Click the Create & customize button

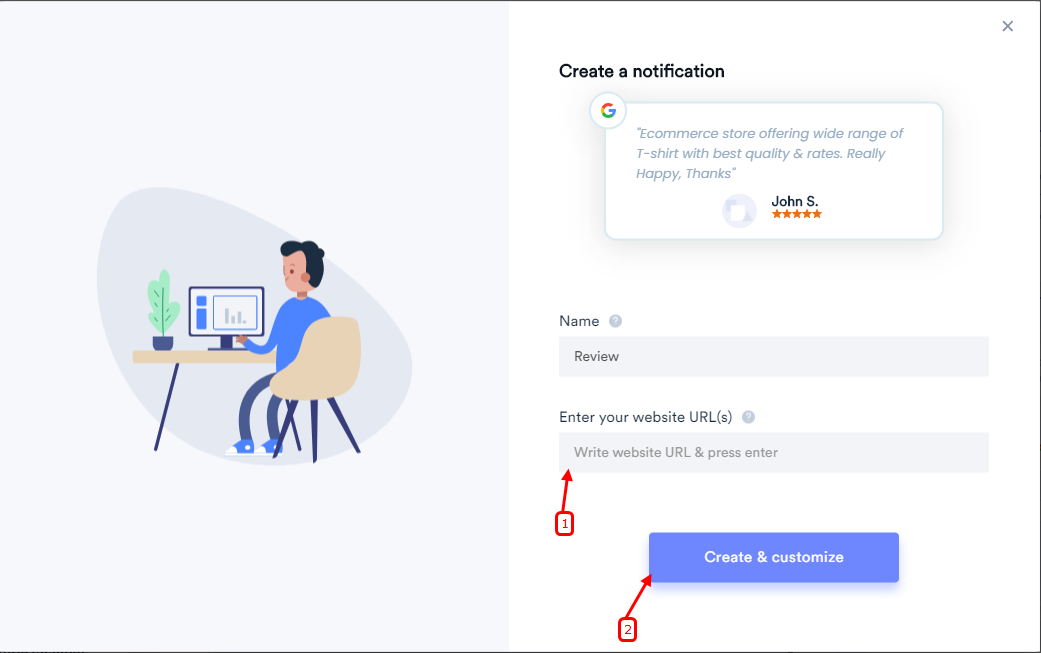pyautogui.click(x=773, y=557)
